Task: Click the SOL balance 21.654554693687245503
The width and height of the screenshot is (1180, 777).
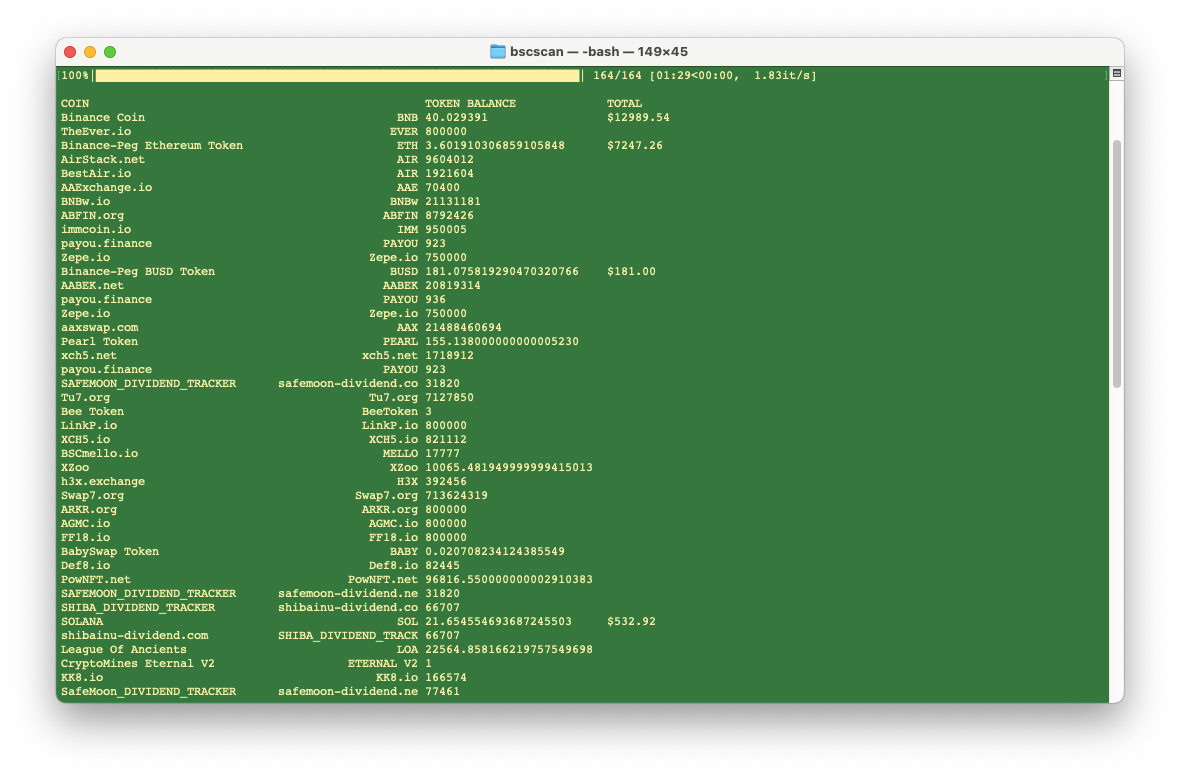Action: coord(498,622)
